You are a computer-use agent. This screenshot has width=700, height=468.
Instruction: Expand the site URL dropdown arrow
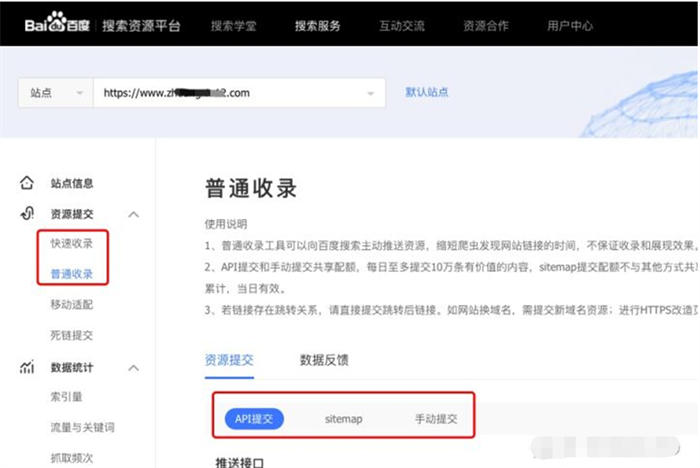(x=372, y=92)
